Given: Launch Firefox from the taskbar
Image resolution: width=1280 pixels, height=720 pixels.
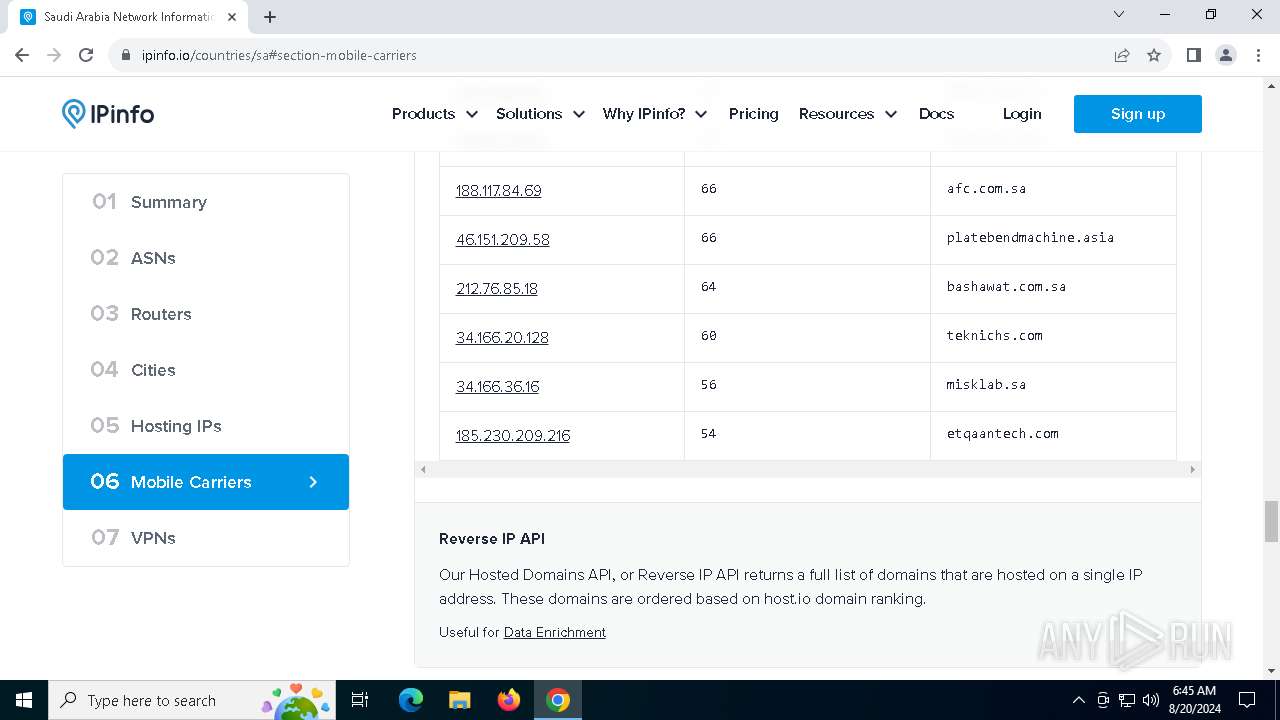Looking at the screenshot, I should [x=509, y=700].
